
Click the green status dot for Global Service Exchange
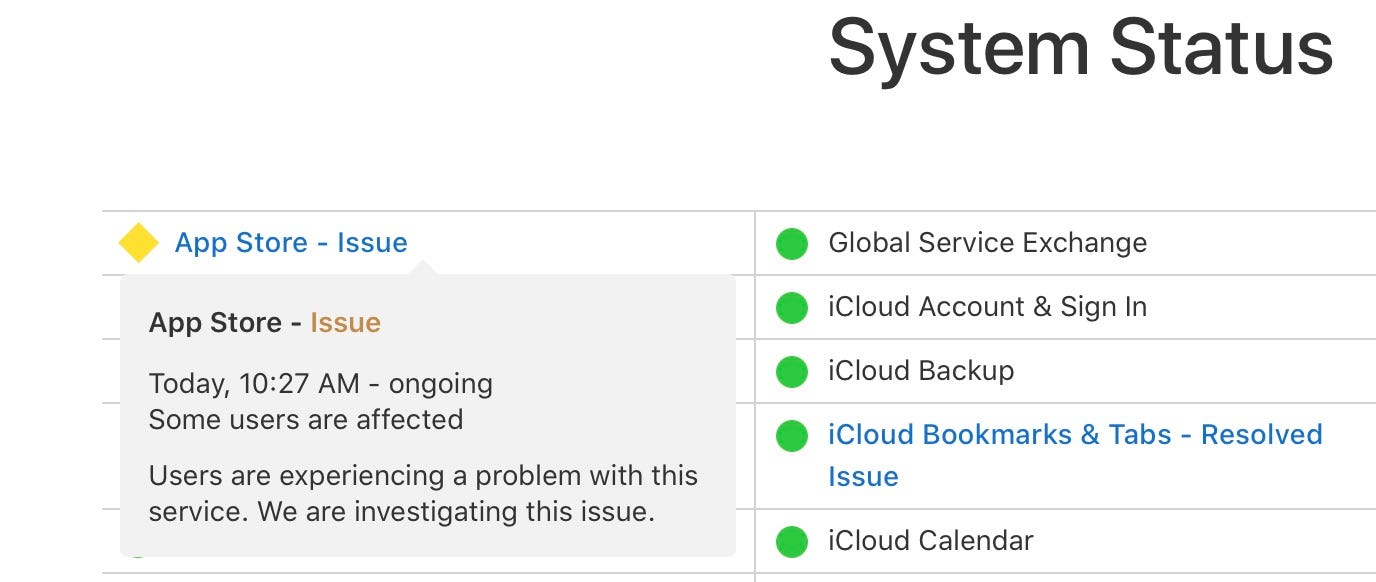(x=792, y=243)
